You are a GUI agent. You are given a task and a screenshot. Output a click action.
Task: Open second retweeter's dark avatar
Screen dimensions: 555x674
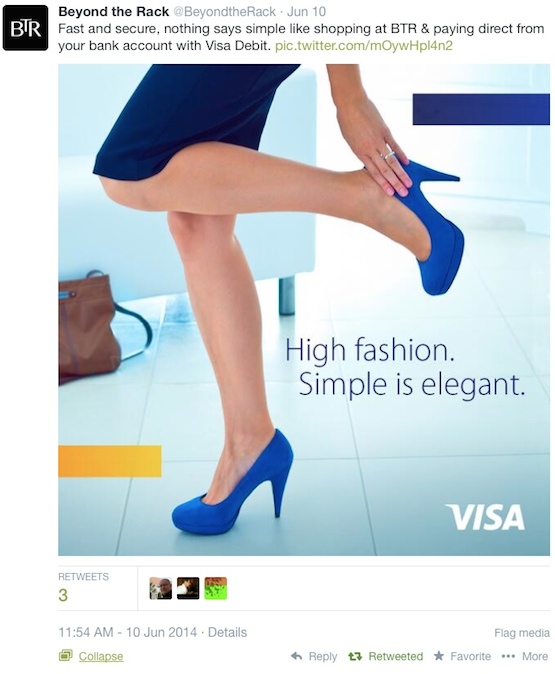(188, 588)
